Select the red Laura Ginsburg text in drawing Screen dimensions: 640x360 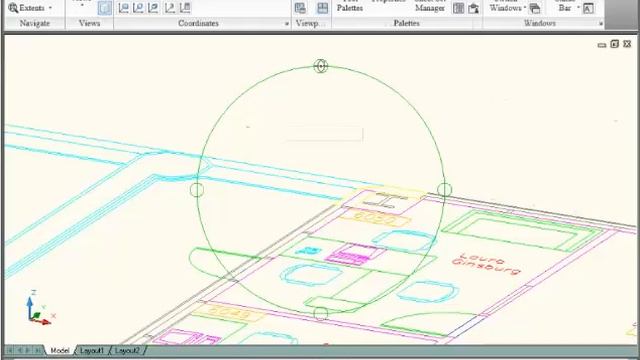487,264
